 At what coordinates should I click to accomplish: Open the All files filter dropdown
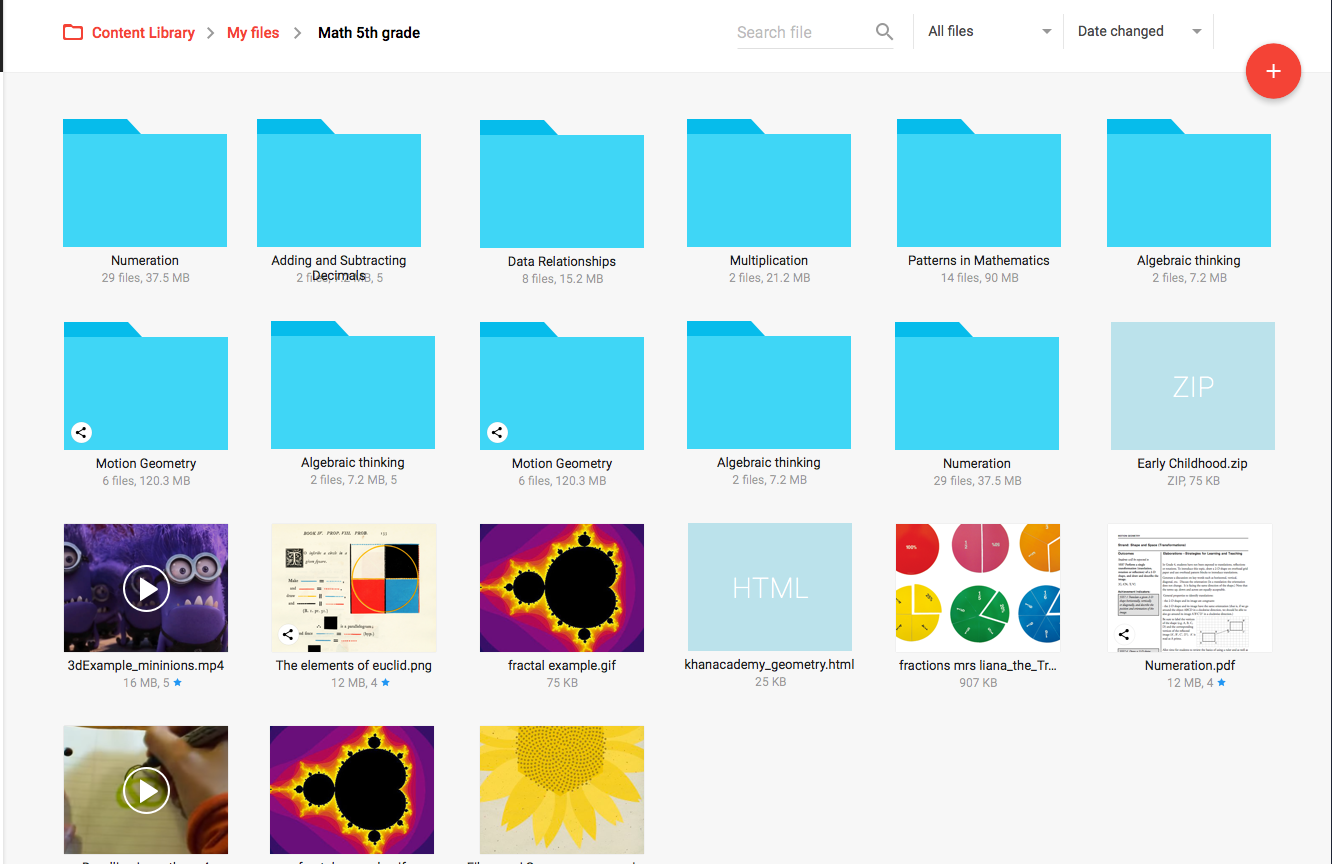(989, 31)
